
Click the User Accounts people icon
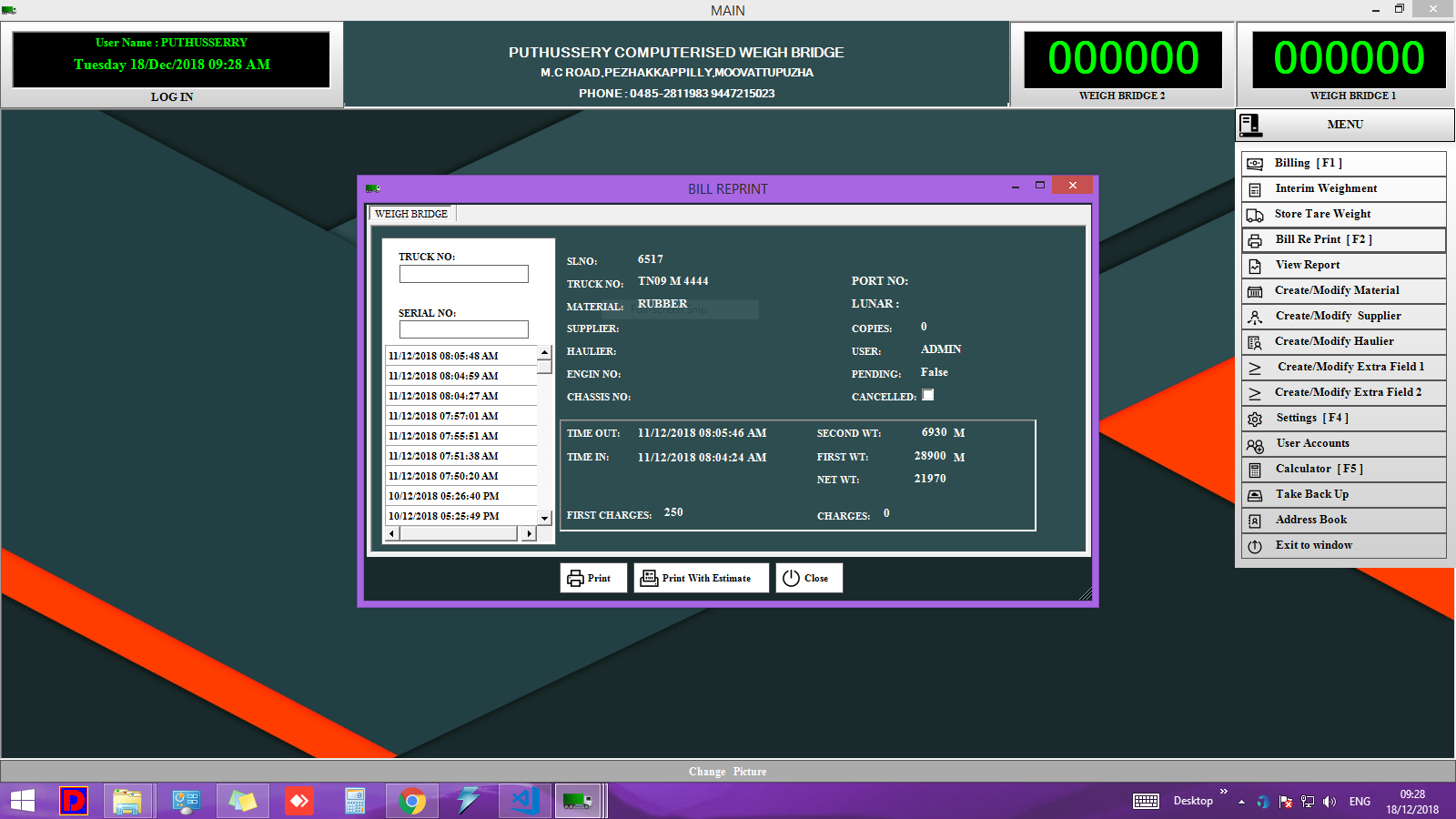pos(1255,445)
